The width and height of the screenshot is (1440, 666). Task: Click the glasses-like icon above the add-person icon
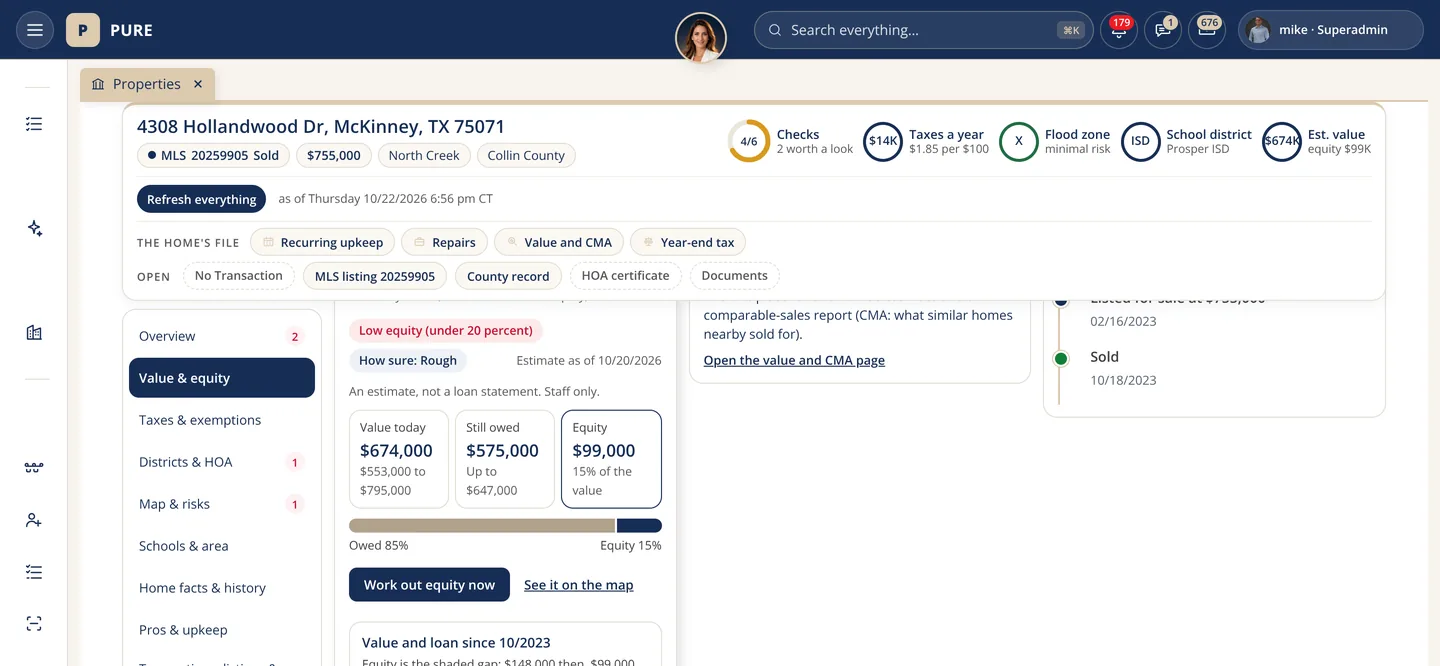click(x=35, y=468)
